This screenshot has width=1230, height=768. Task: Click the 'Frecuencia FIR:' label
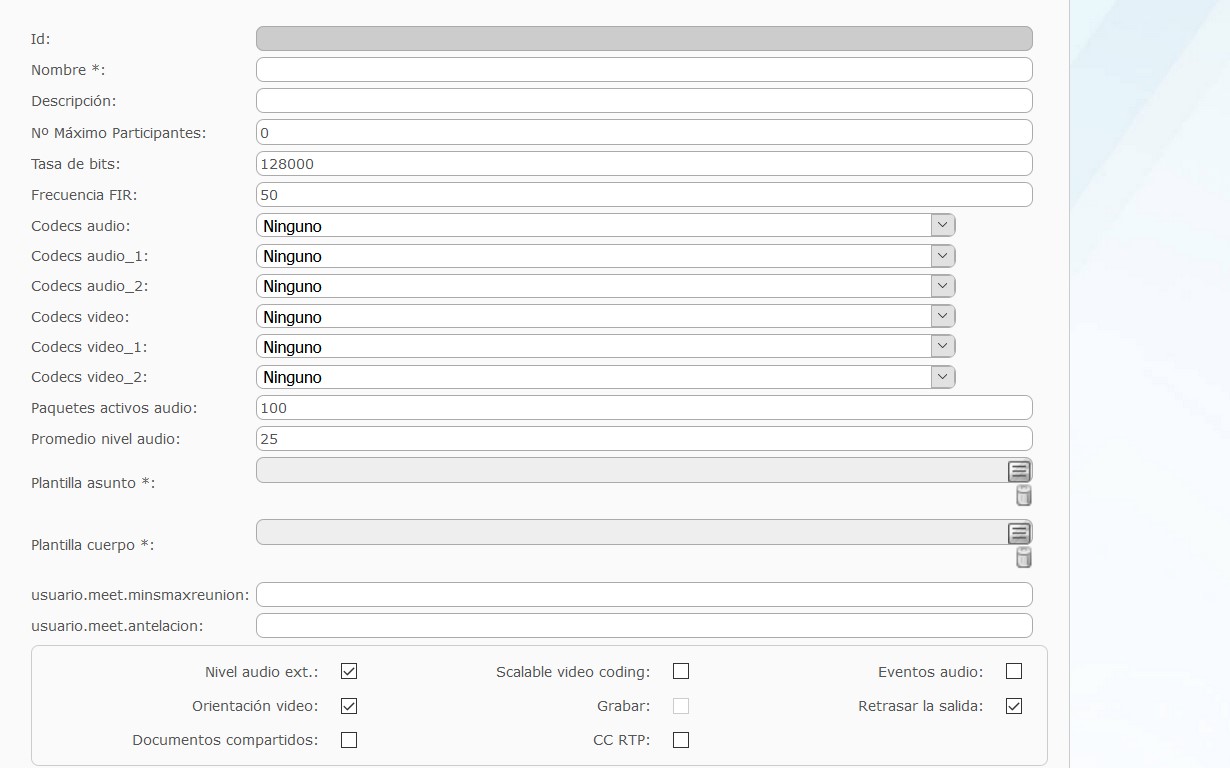pyautogui.click(x=84, y=195)
